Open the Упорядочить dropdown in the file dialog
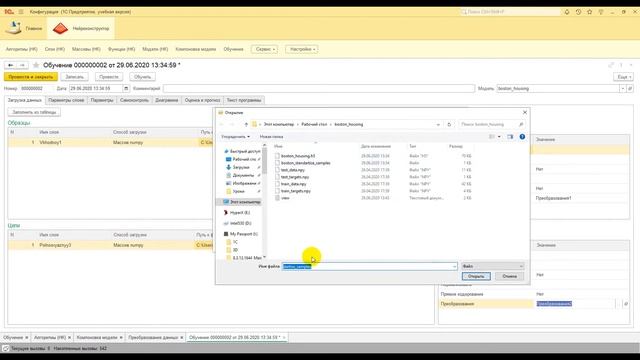The width and height of the screenshot is (640, 360). coord(236,137)
